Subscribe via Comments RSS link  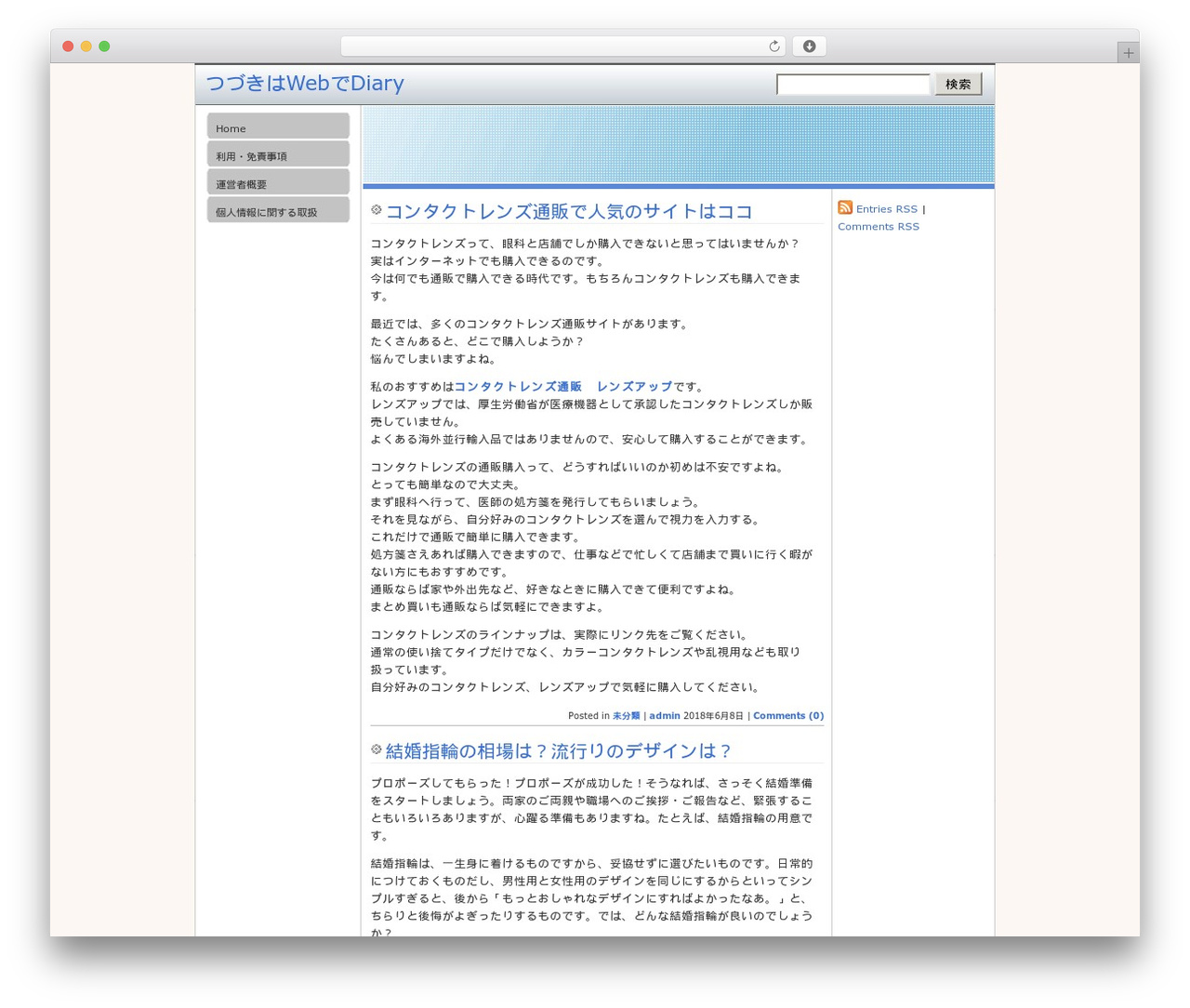[879, 227]
